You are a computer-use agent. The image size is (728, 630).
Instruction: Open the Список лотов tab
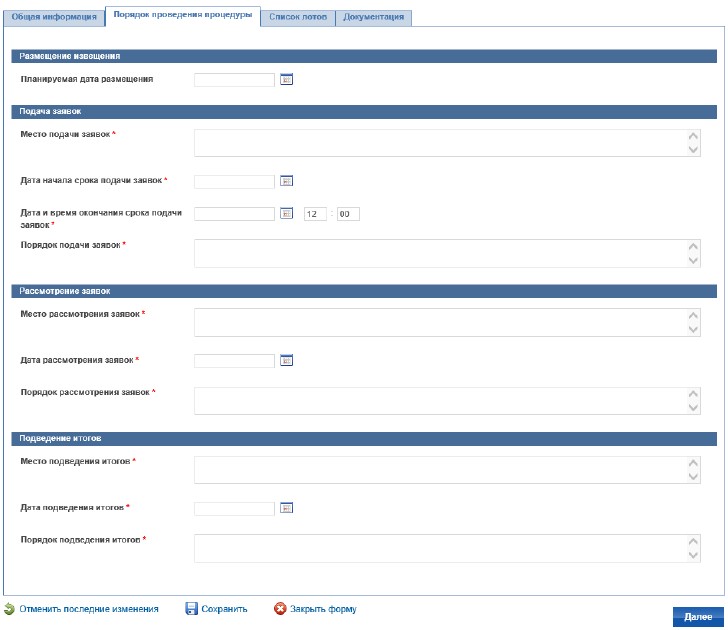tap(297, 18)
